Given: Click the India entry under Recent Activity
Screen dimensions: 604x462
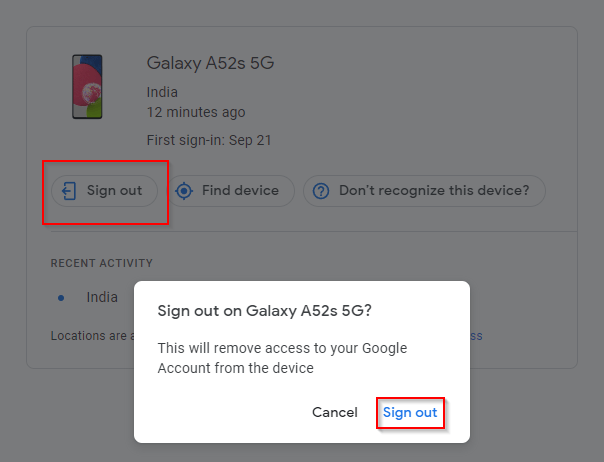Looking at the screenshot, I should coord(102,297).
